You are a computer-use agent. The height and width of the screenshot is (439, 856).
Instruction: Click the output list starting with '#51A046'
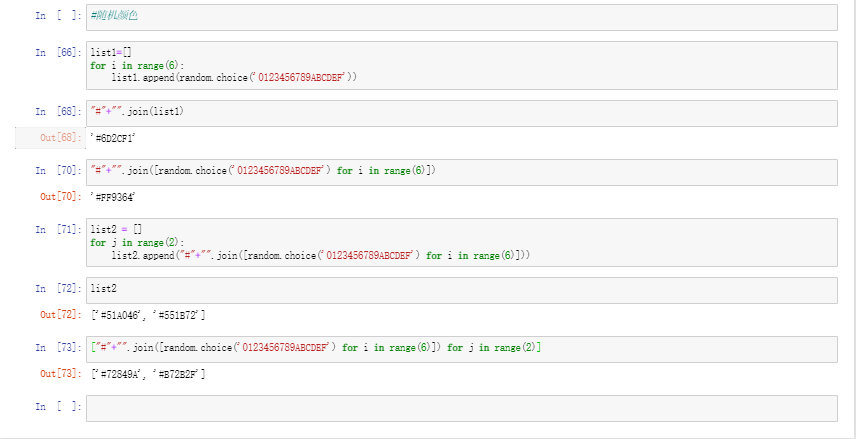148,315
